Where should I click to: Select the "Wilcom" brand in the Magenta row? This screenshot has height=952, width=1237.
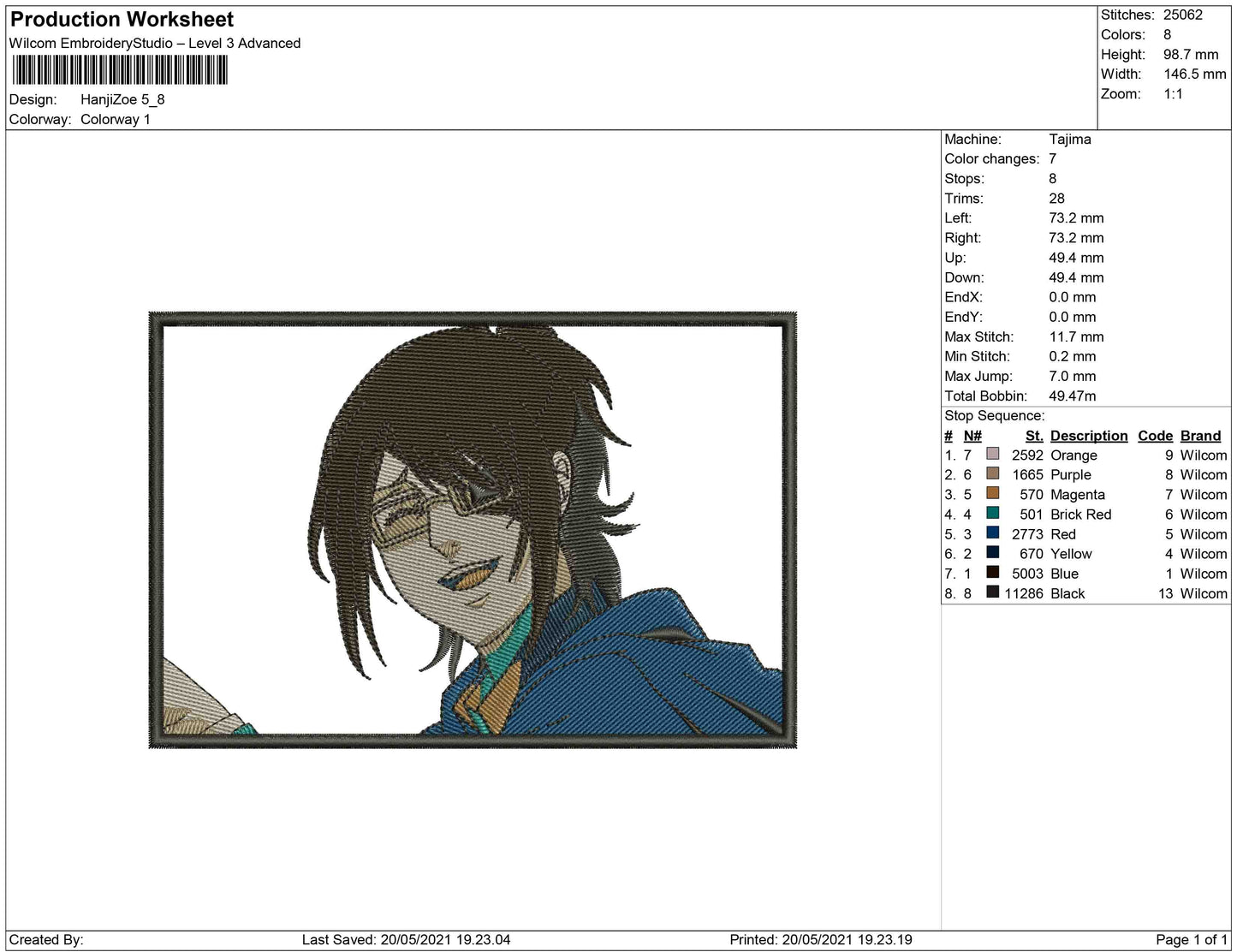(1204, 495)
